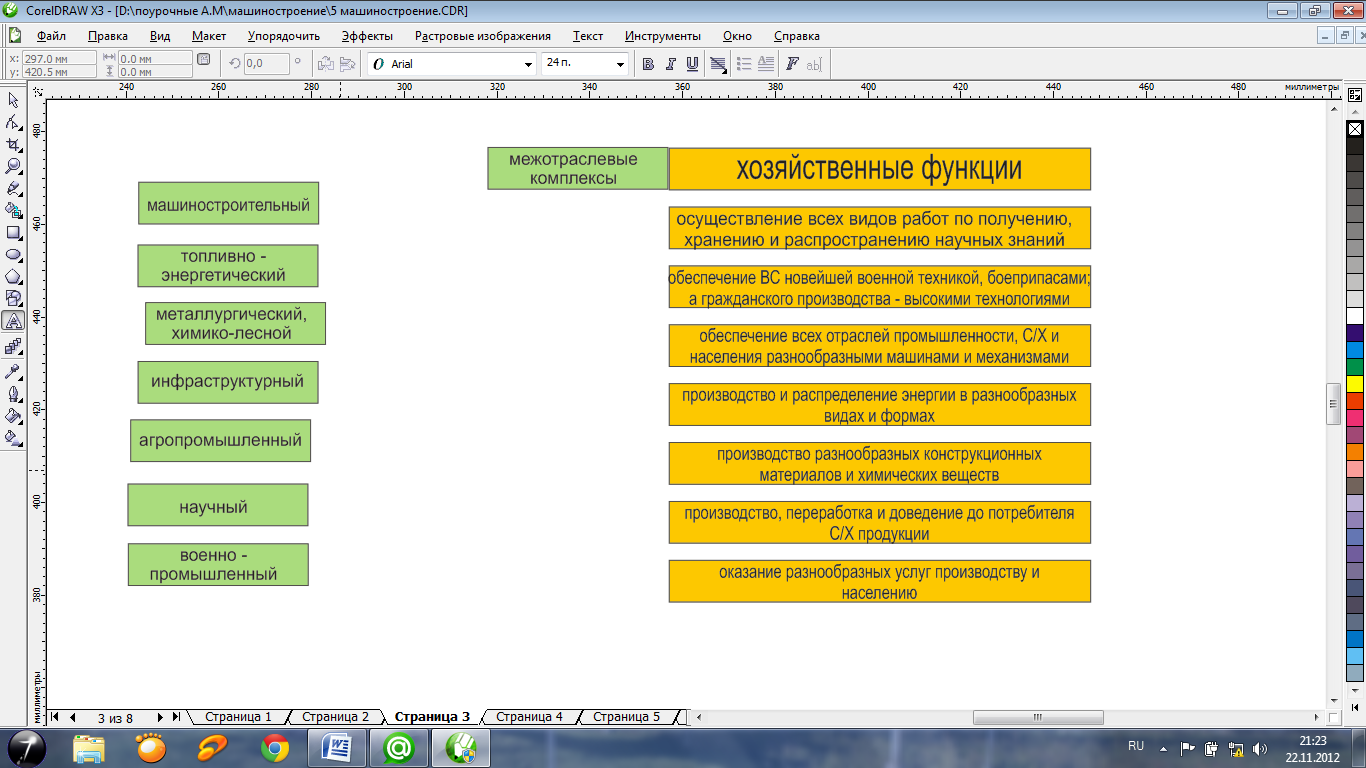Switch to Страница 1 tab
1366x768 pixels.
[238, 717]
